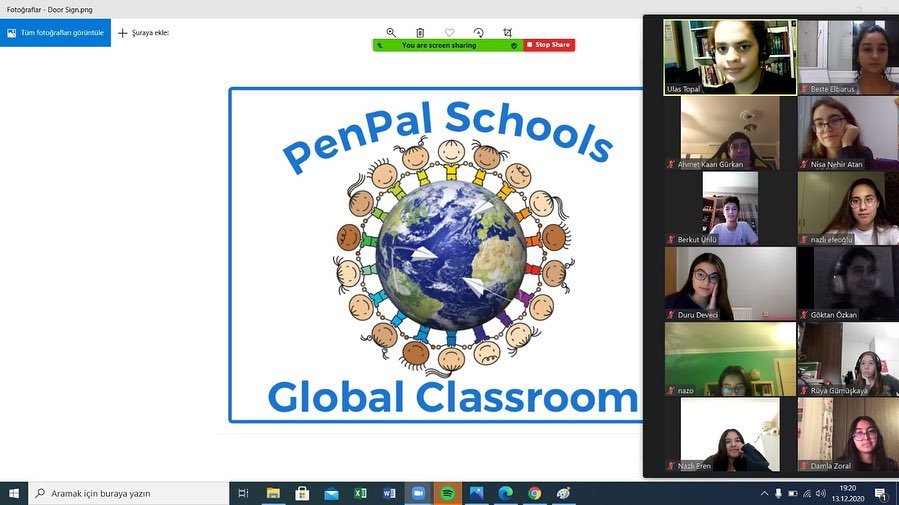Viewport: 899px width, 505px height.
Task: Click the Stop Share button
Action: coord(549,45)
